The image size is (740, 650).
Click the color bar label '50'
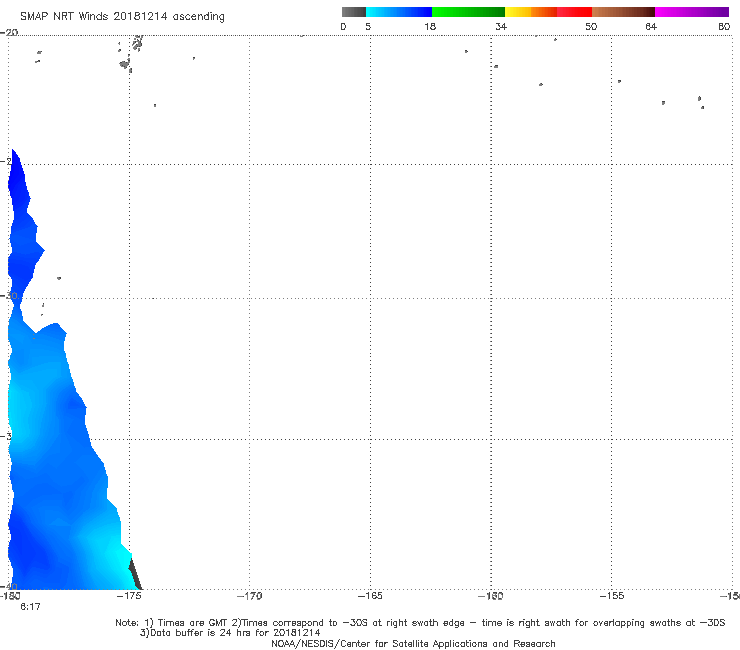tap(591, 26)
